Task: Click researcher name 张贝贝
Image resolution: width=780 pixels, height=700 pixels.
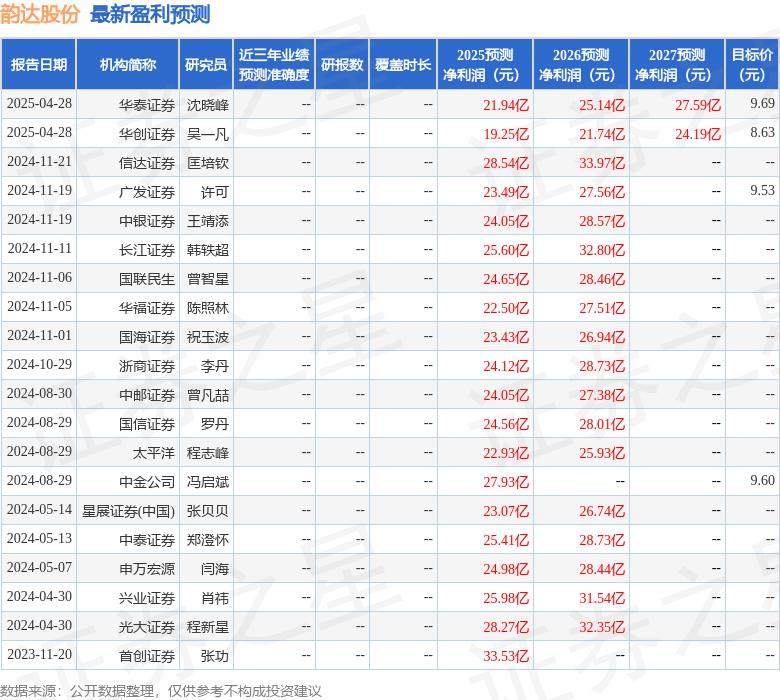Action: click(208, 511)
